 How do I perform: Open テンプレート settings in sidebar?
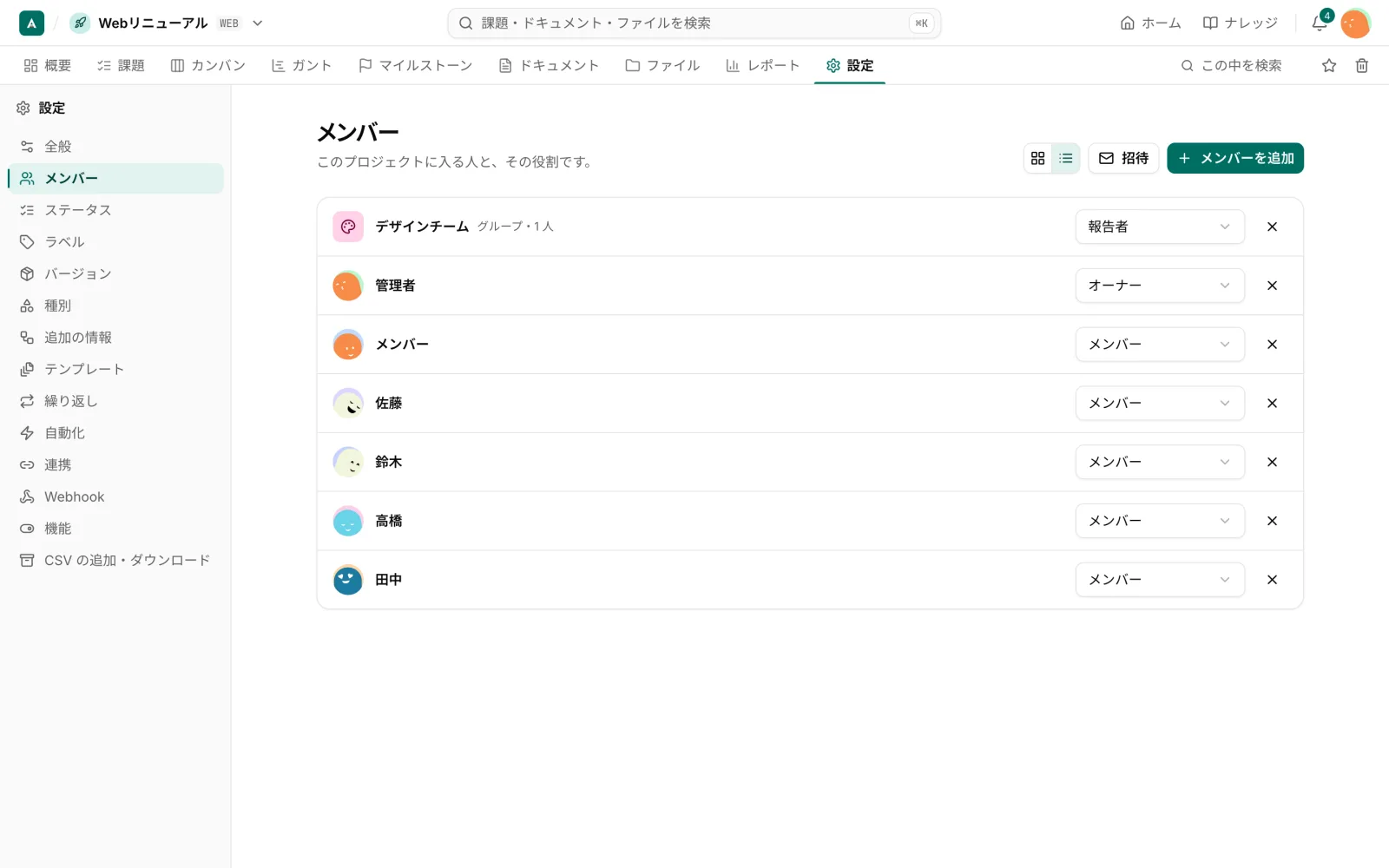coord(116,369)
